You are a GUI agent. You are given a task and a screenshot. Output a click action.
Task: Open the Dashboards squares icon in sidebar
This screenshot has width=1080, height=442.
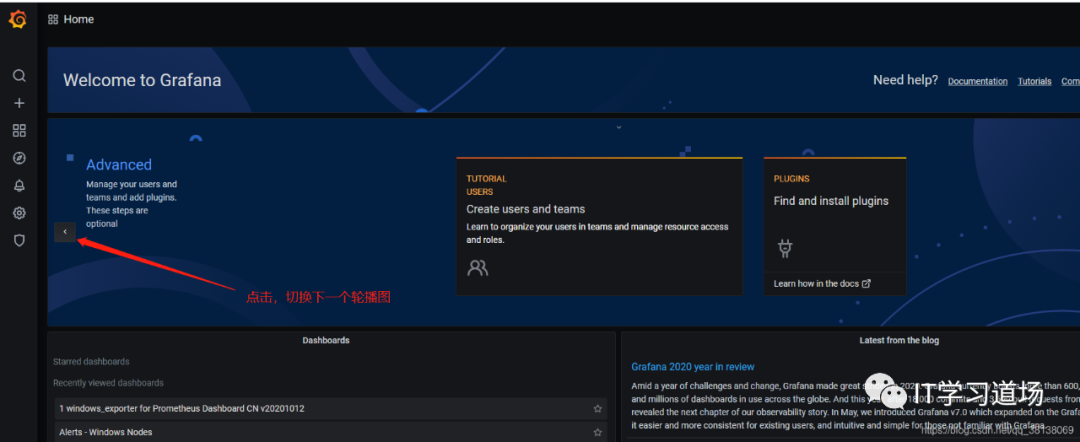click(x=19, y=131)
